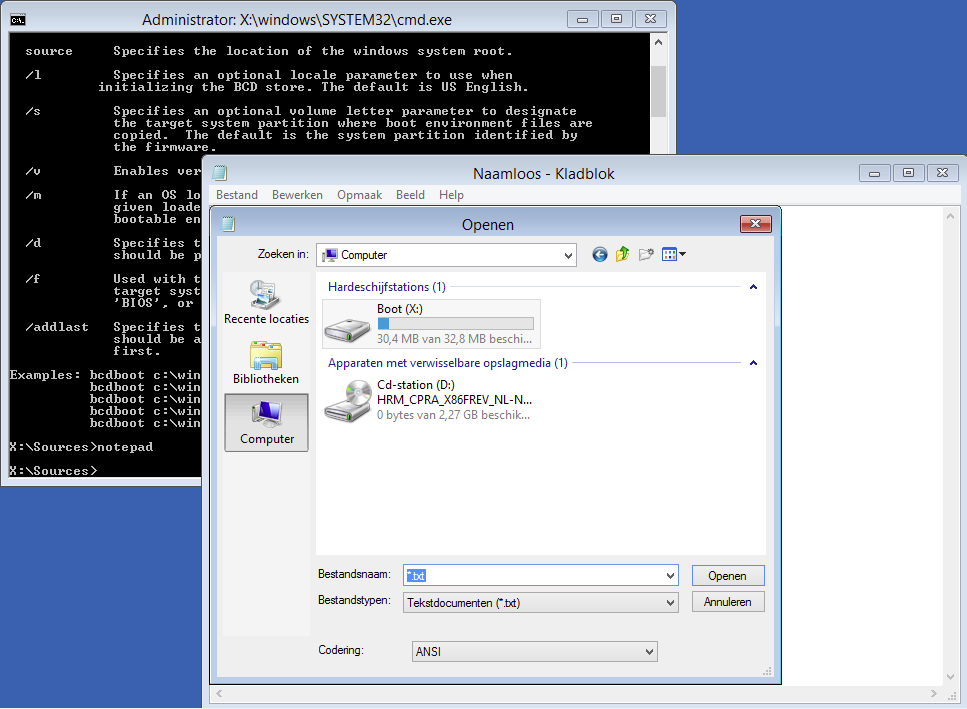Minimize the Kladblok window
This screenshot has width=967, height=709.
(874, 173)
